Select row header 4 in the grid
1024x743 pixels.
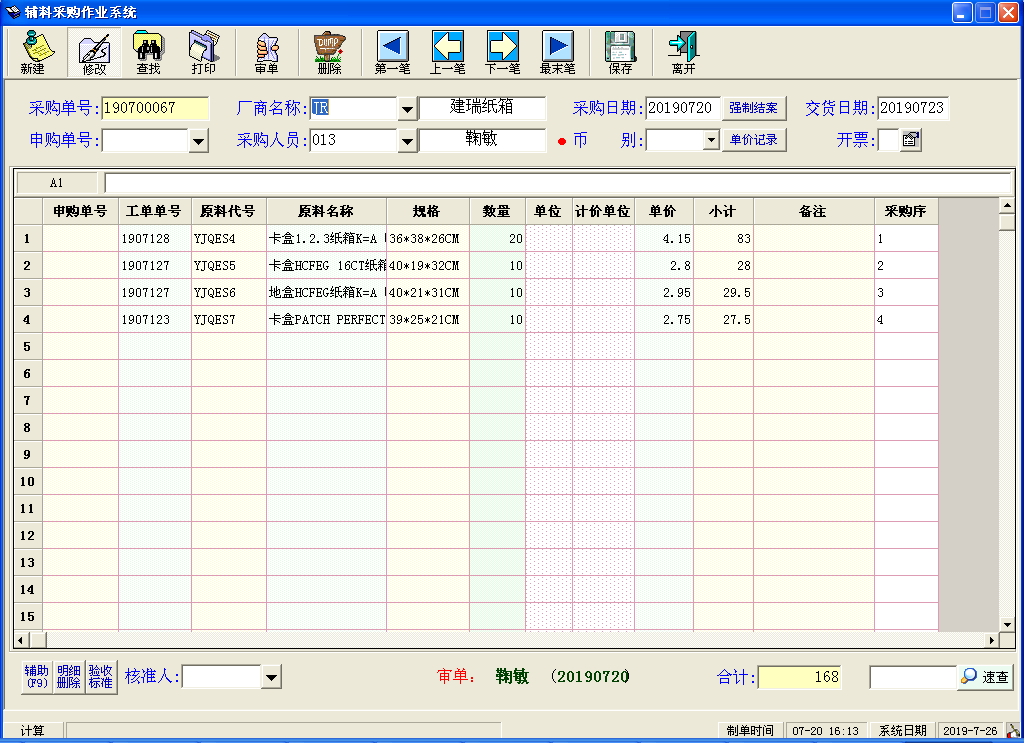[x=27, y=320]
